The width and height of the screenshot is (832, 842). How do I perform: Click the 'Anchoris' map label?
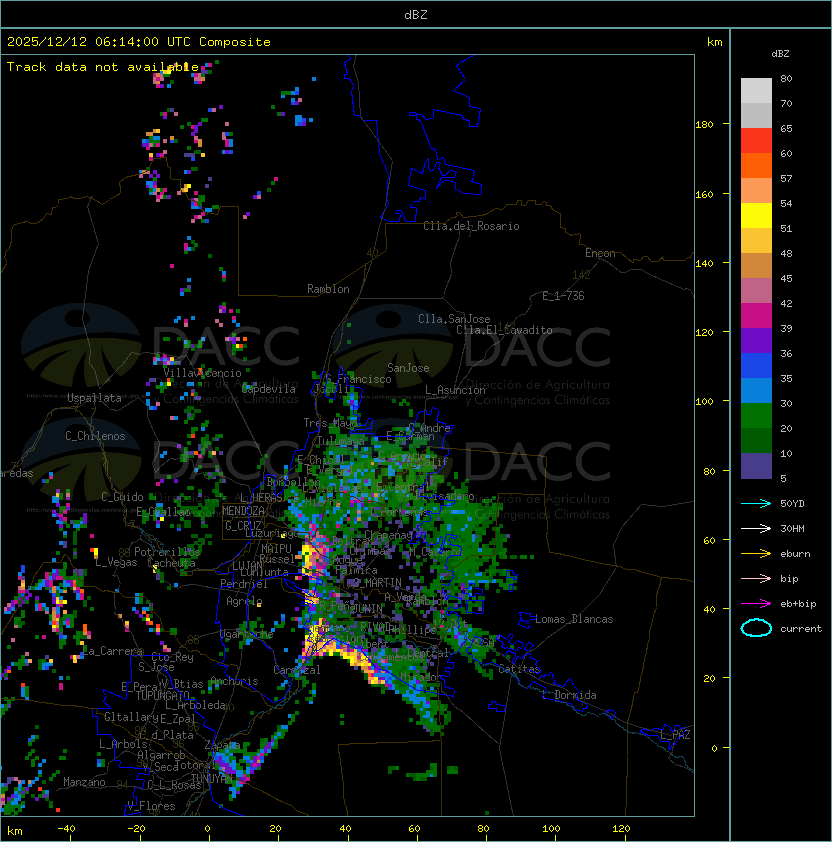coord(234,681)
